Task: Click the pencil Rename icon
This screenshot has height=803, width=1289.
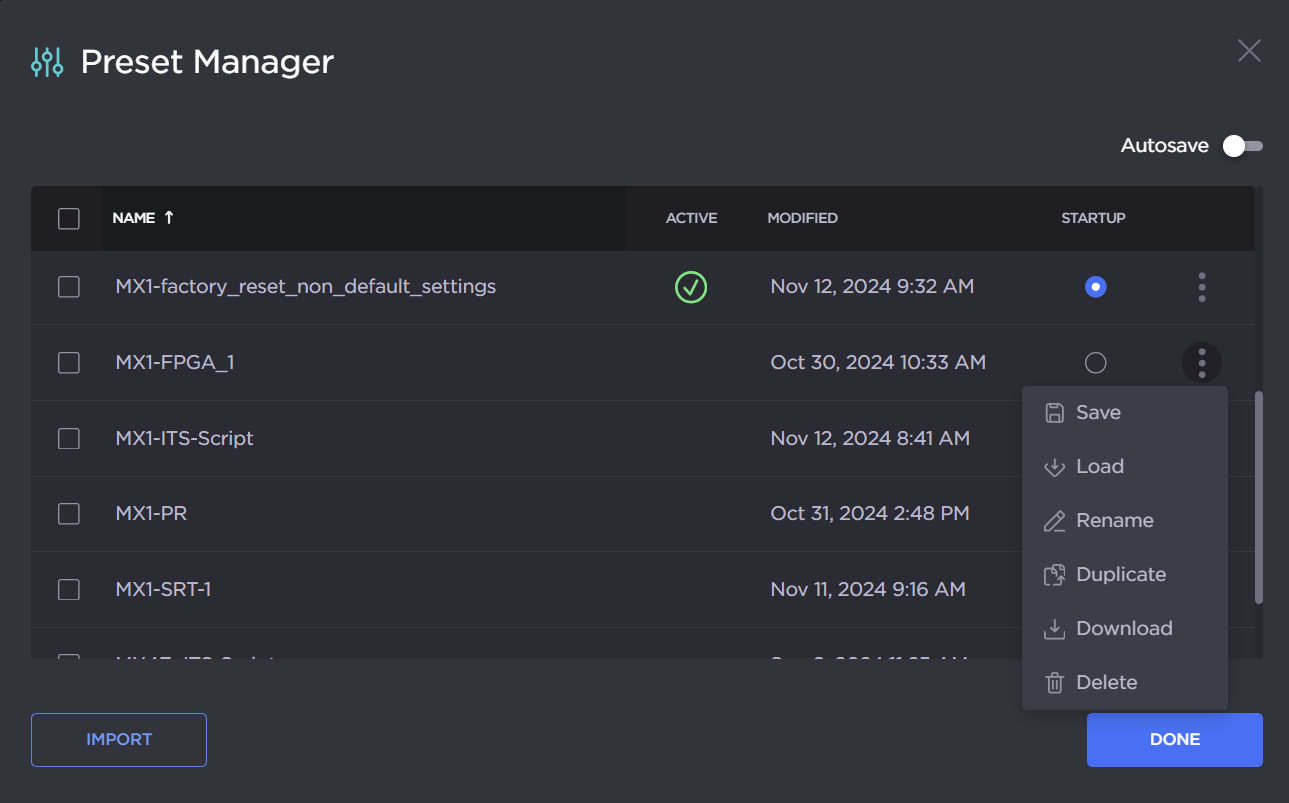Action: pos(1054,521)
